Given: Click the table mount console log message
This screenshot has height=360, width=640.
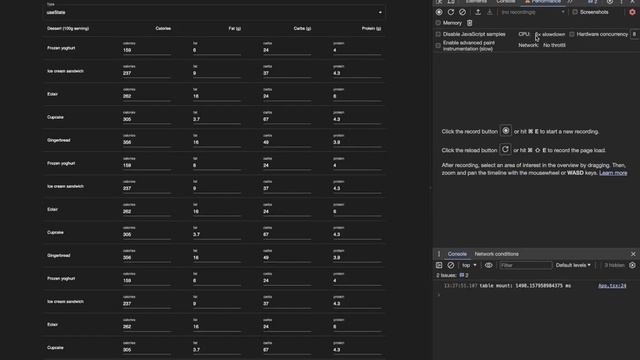Looking at the screenshot, I should pos(525,286).
